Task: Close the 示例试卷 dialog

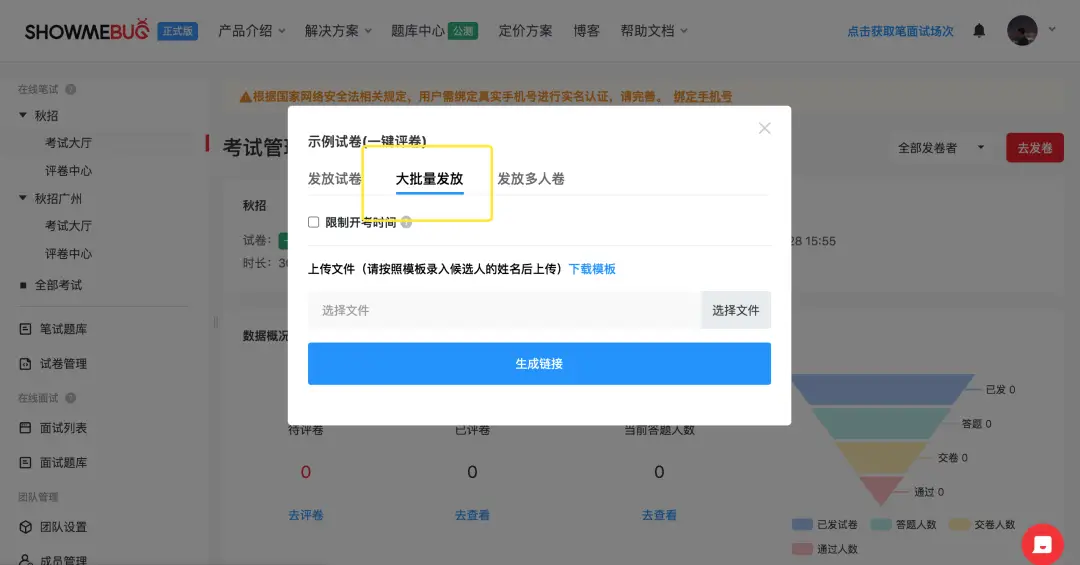Action: (765, 128)
